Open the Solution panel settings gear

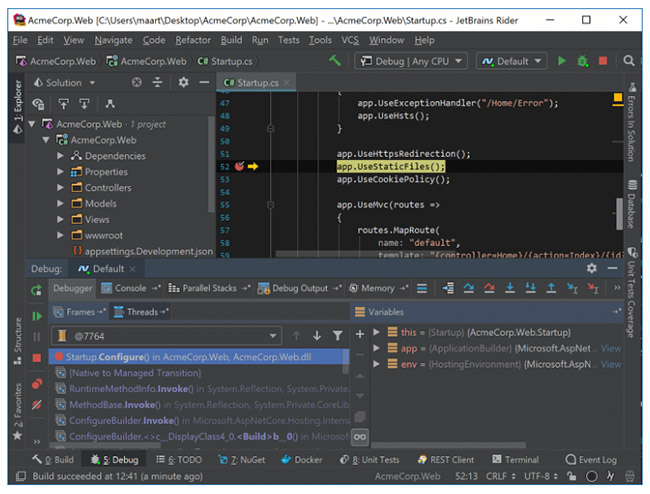[x=183, y=82]
